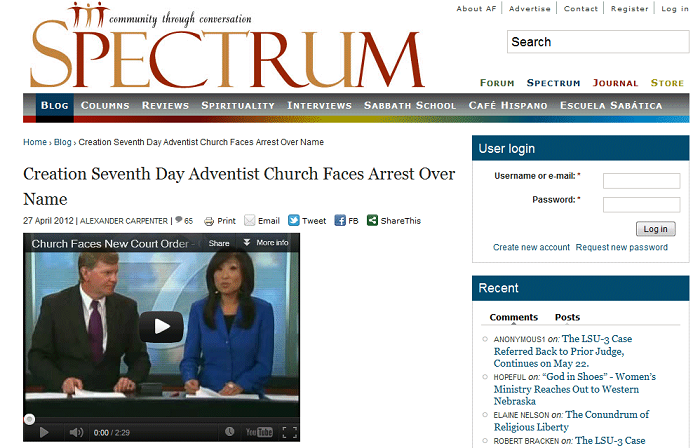700x448 pixels.
Task: Play the video using center play button
Action: 161,327
